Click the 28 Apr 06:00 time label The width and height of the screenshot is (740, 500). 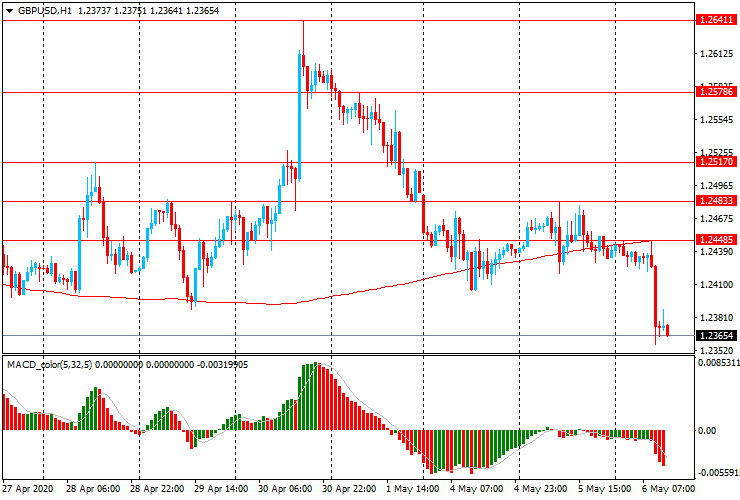tap(93, 489)
